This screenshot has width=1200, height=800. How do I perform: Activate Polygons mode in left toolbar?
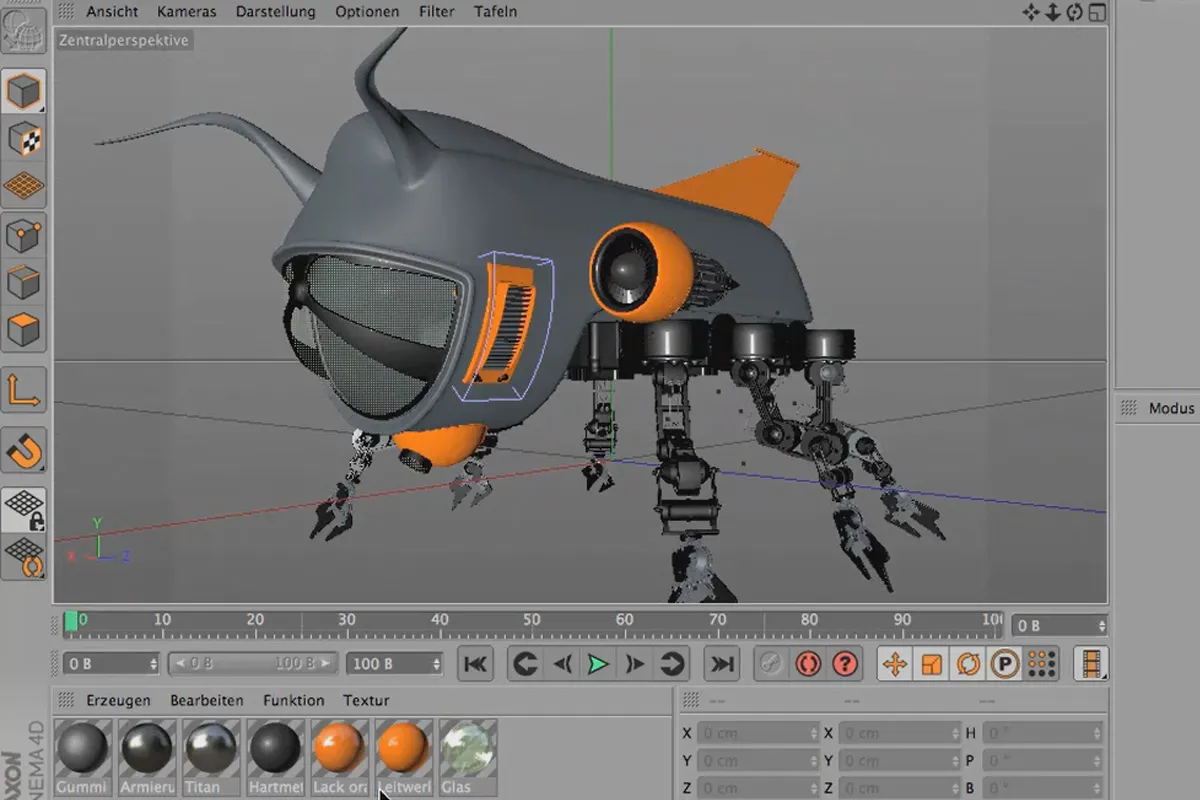[x=24, y=328]
